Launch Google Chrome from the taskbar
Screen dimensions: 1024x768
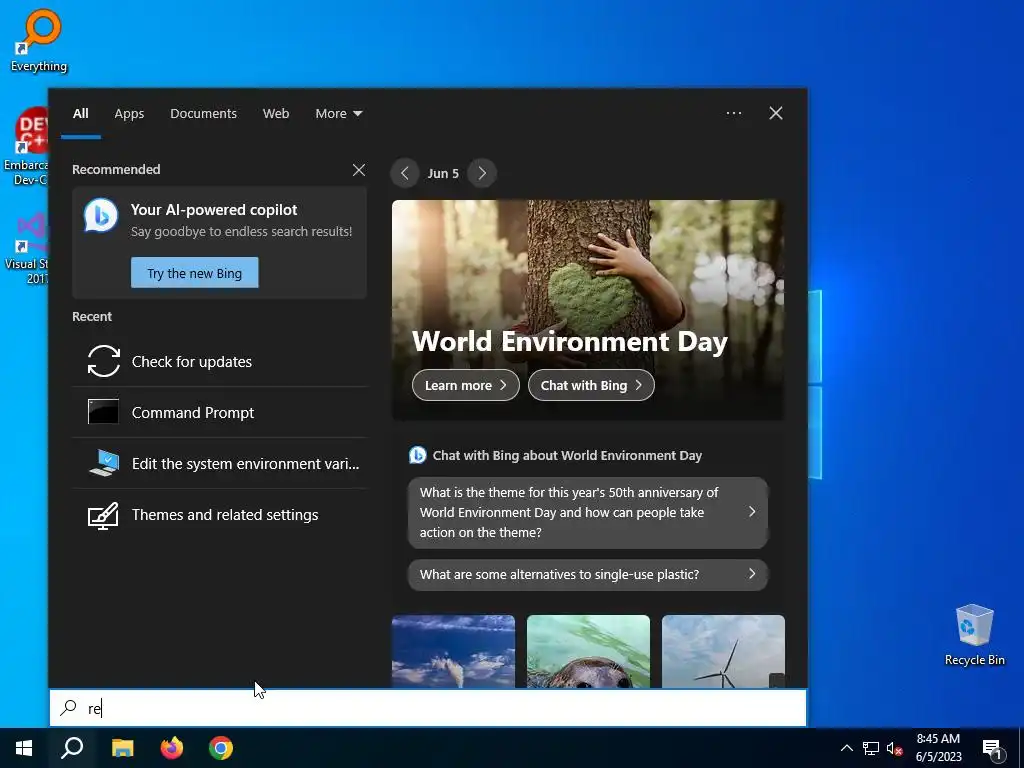coord(221,748)
